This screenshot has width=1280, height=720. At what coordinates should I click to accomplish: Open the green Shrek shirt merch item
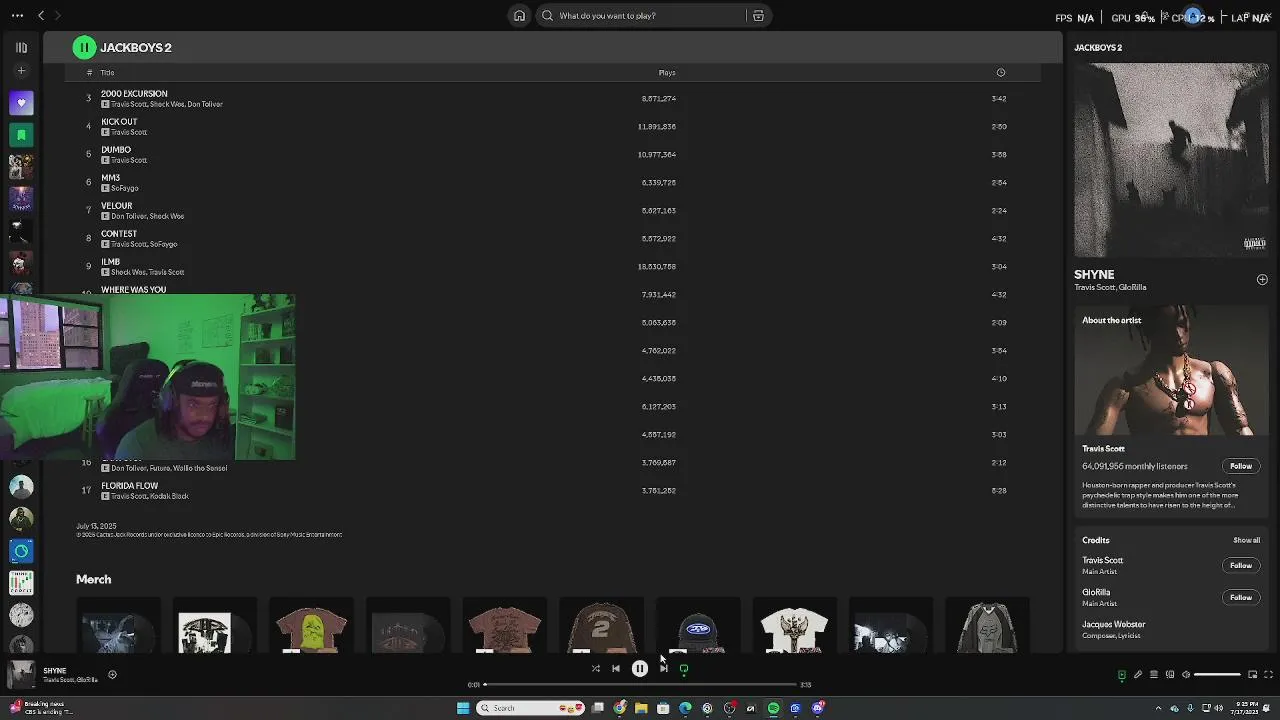(311, 627)
